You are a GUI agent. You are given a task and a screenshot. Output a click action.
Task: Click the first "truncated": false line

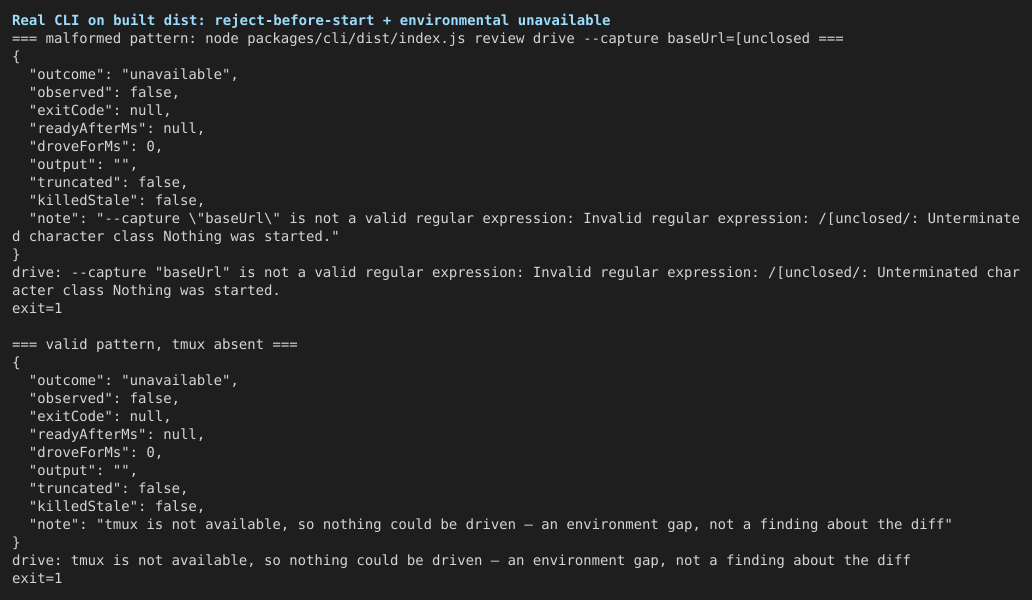[x=108, y=182]
